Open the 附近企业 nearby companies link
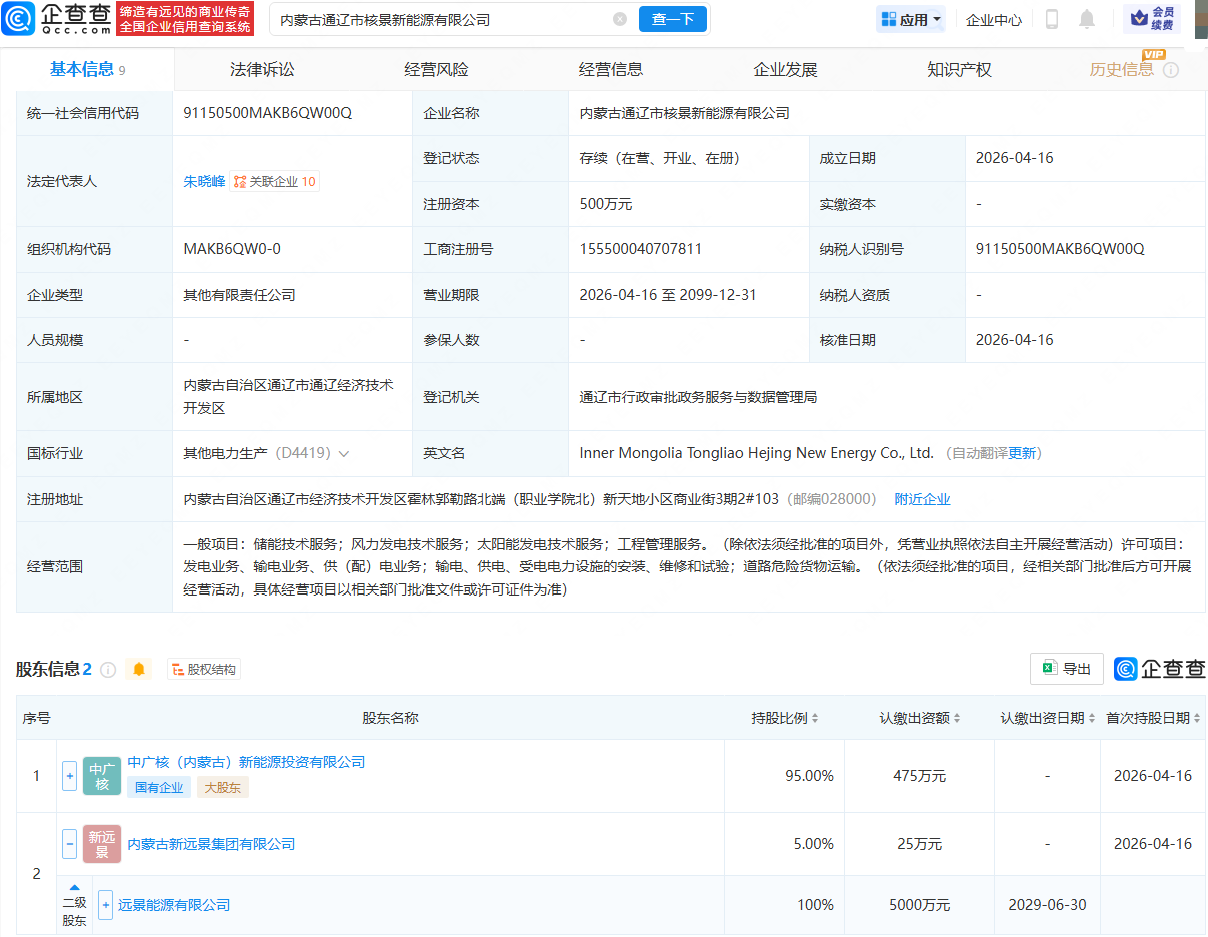This screenshot has height=937, width=1208. pos(921,498)
